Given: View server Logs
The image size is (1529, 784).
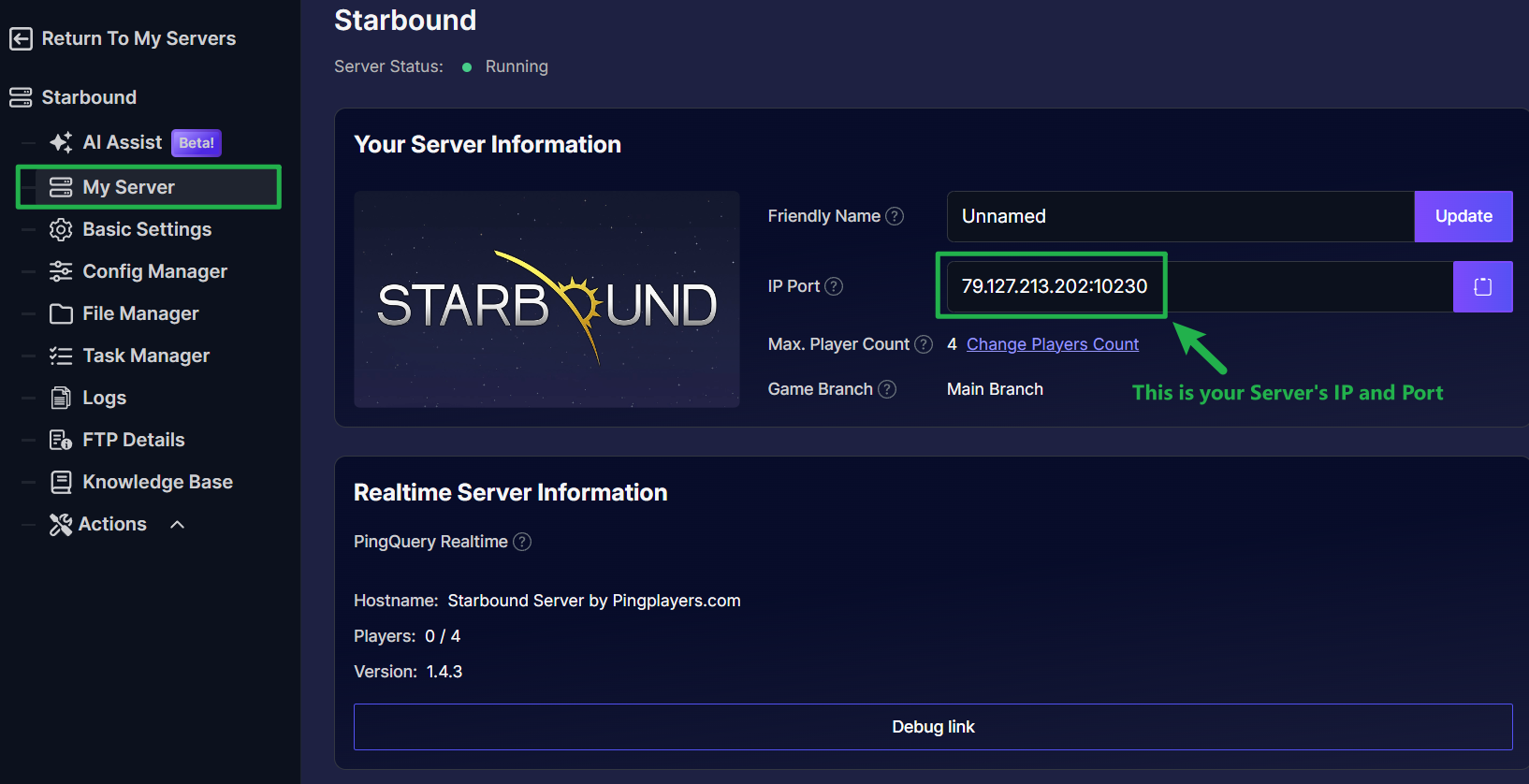Looking at the screenshot, I should pos(104,398).
